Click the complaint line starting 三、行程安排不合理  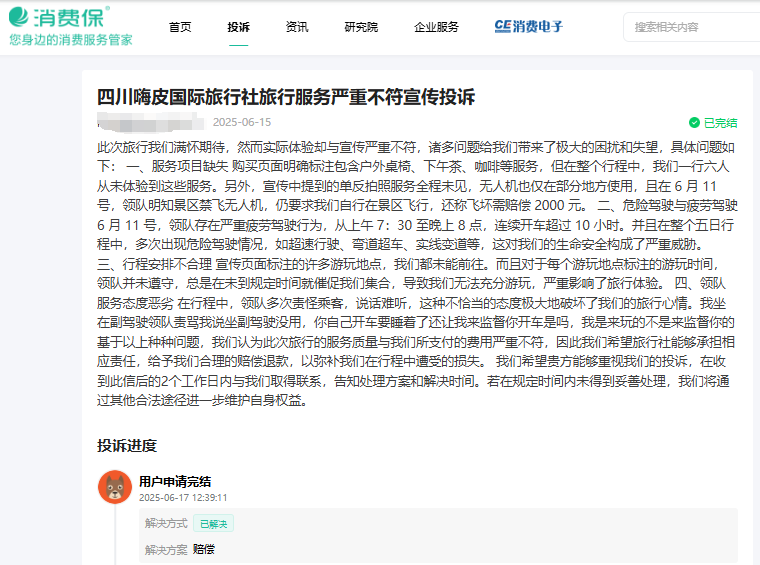coord(410,264)
